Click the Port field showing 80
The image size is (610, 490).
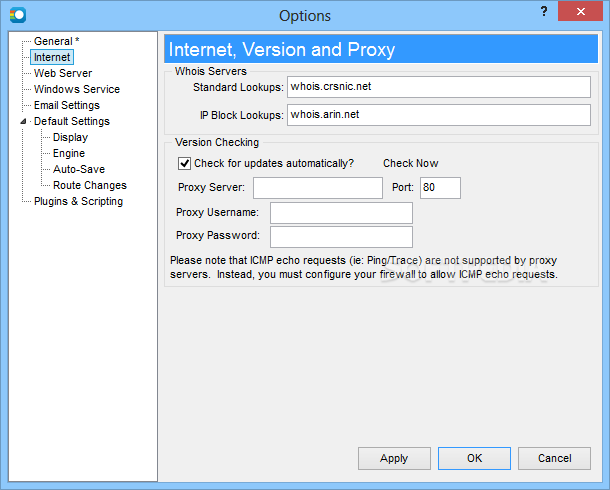pos(440,188)
